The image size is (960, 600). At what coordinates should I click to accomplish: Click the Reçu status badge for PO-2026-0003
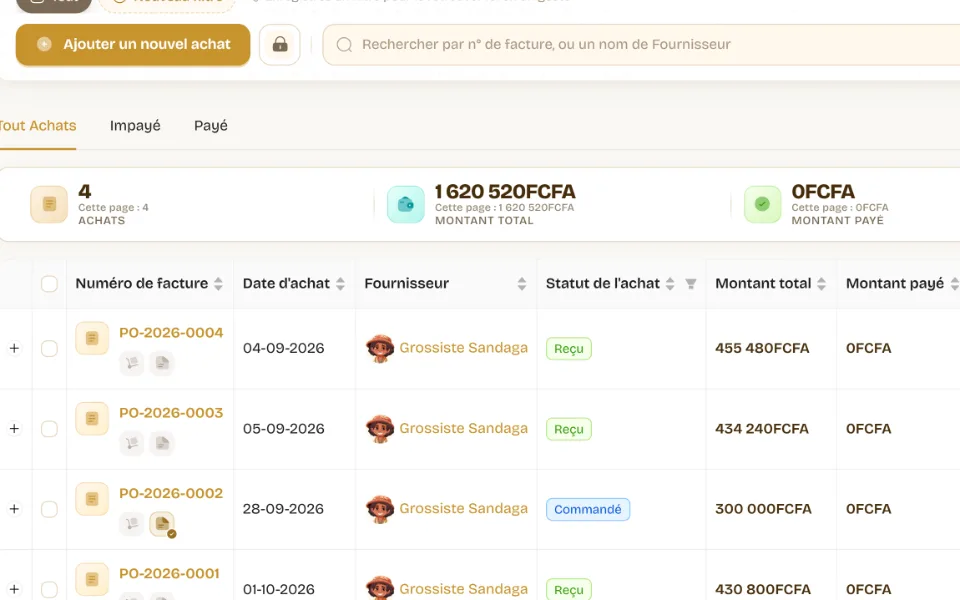coord(569,429)
